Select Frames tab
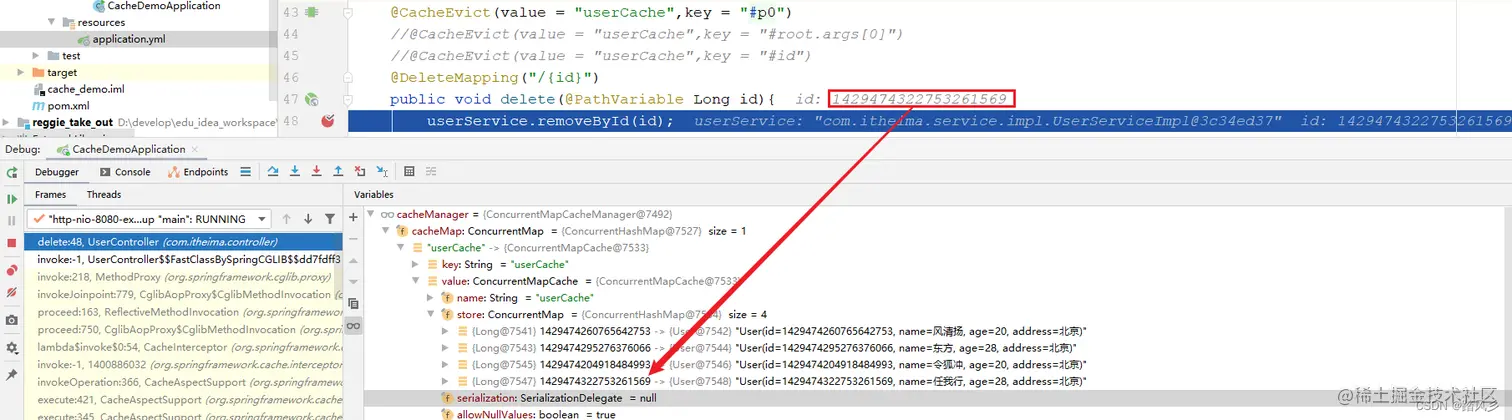This screenshot has width=1512, height=420. pyautogui.click(x=50, y=195)
